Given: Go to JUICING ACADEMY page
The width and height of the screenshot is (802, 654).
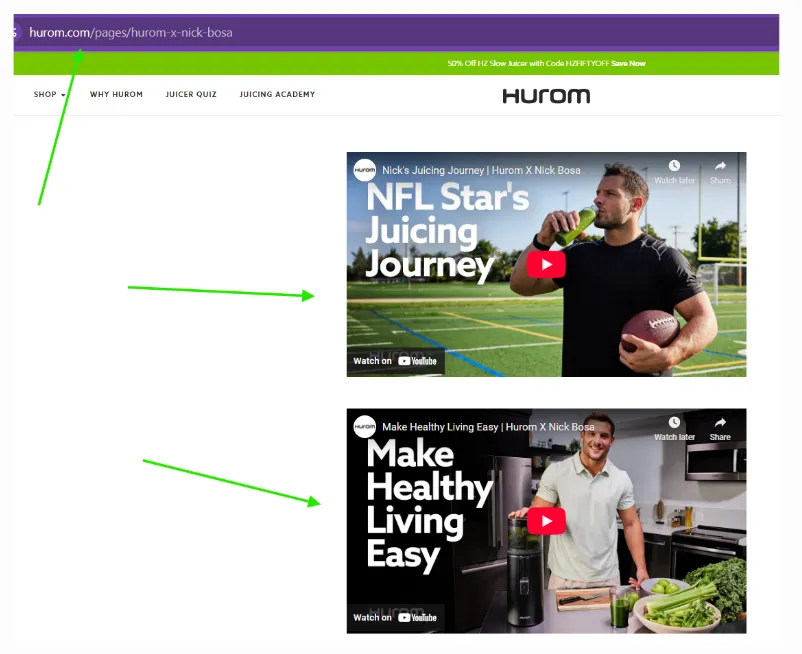Looking at the screenshot, I should [x=277, y=95].
